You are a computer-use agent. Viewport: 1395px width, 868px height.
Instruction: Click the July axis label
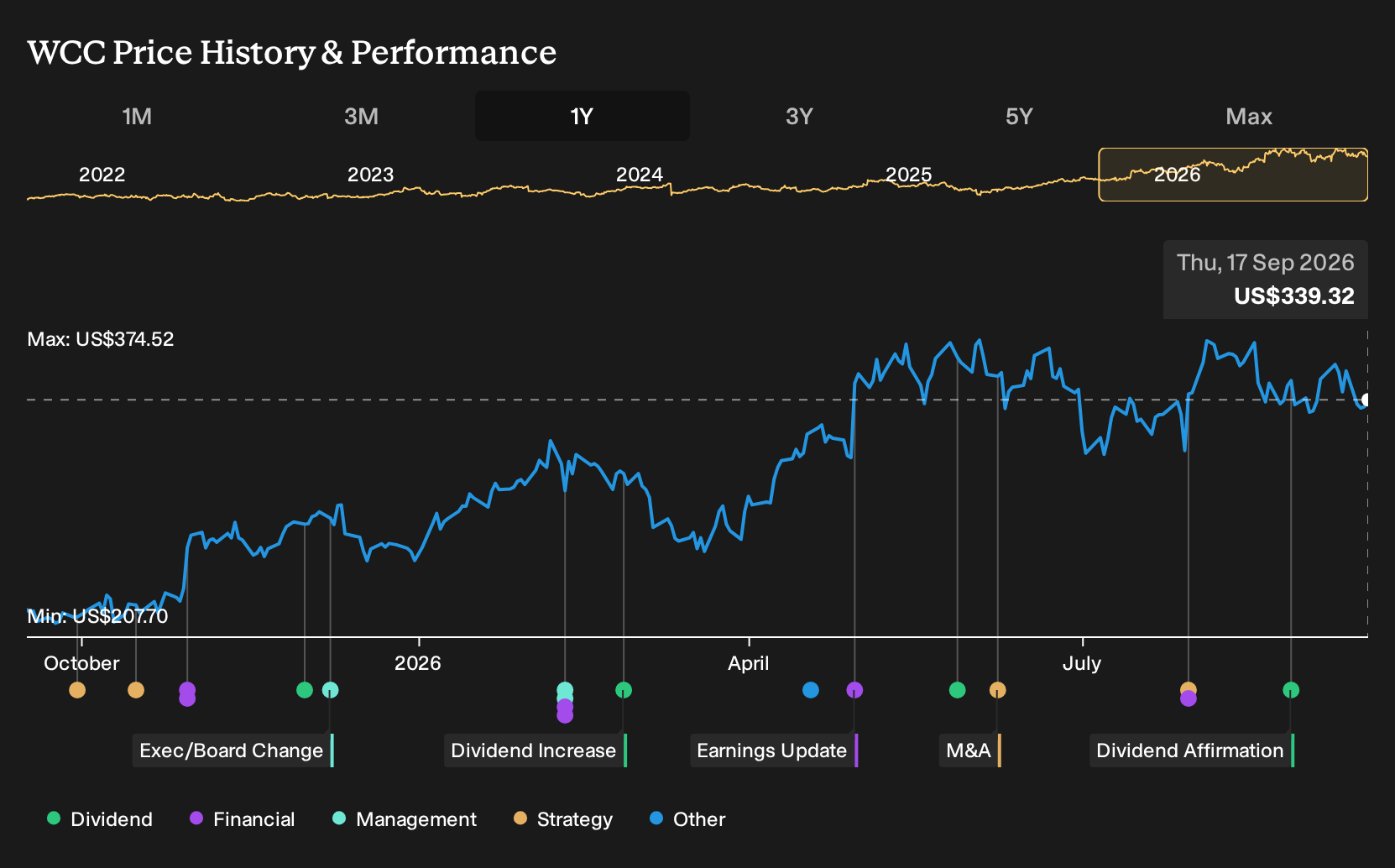click(x=1082, y=663)
